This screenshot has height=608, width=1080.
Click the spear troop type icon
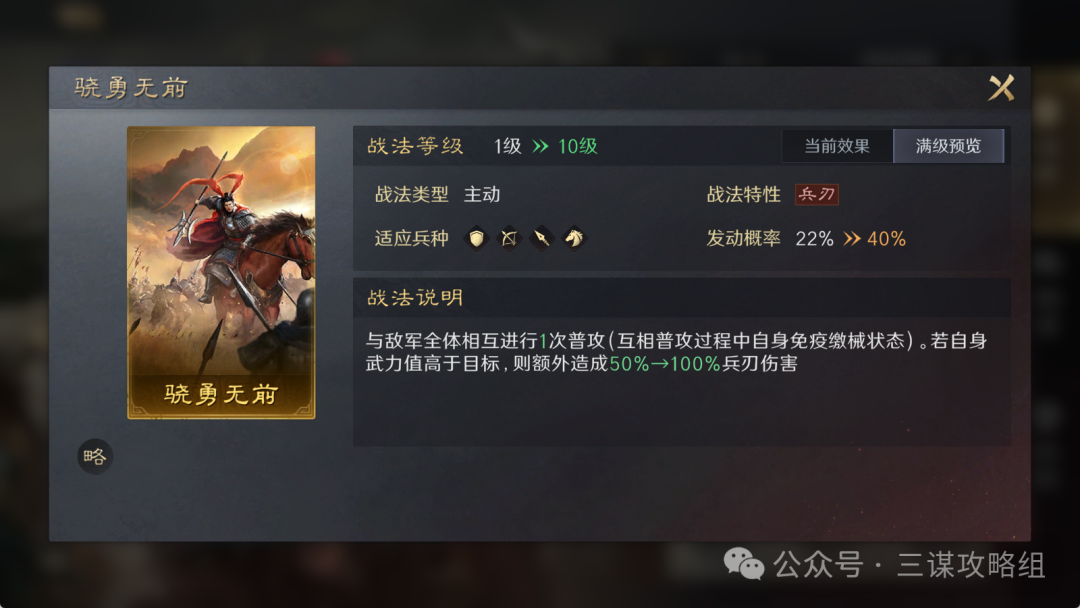pos(541,238)
